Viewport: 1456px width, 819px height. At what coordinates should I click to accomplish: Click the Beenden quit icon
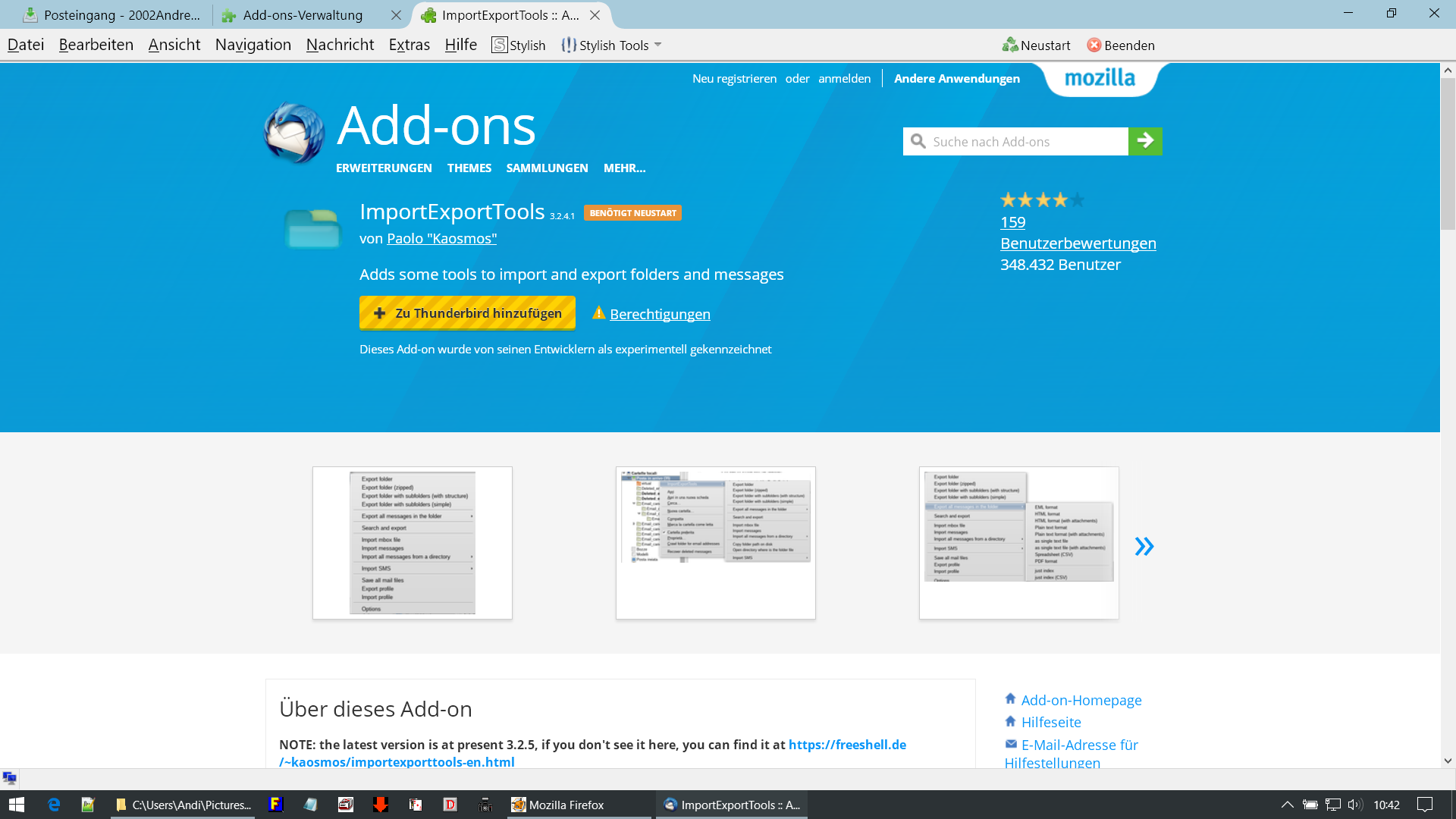[1094, 45]
